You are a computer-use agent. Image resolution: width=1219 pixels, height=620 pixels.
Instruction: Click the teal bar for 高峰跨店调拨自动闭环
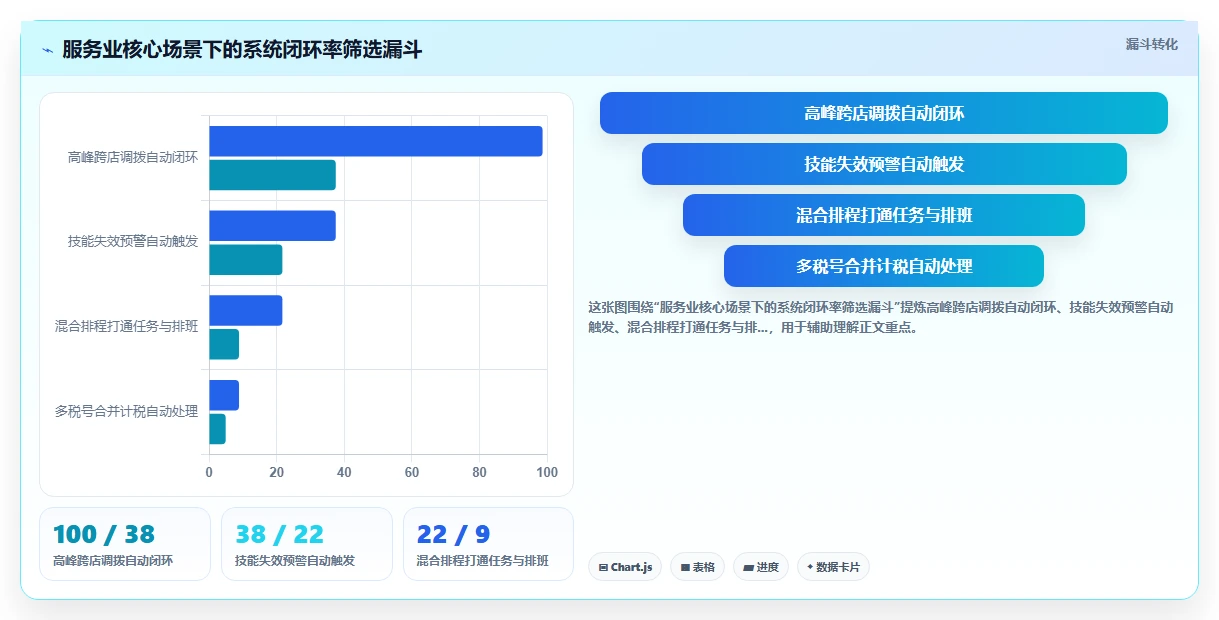[272, 175]
